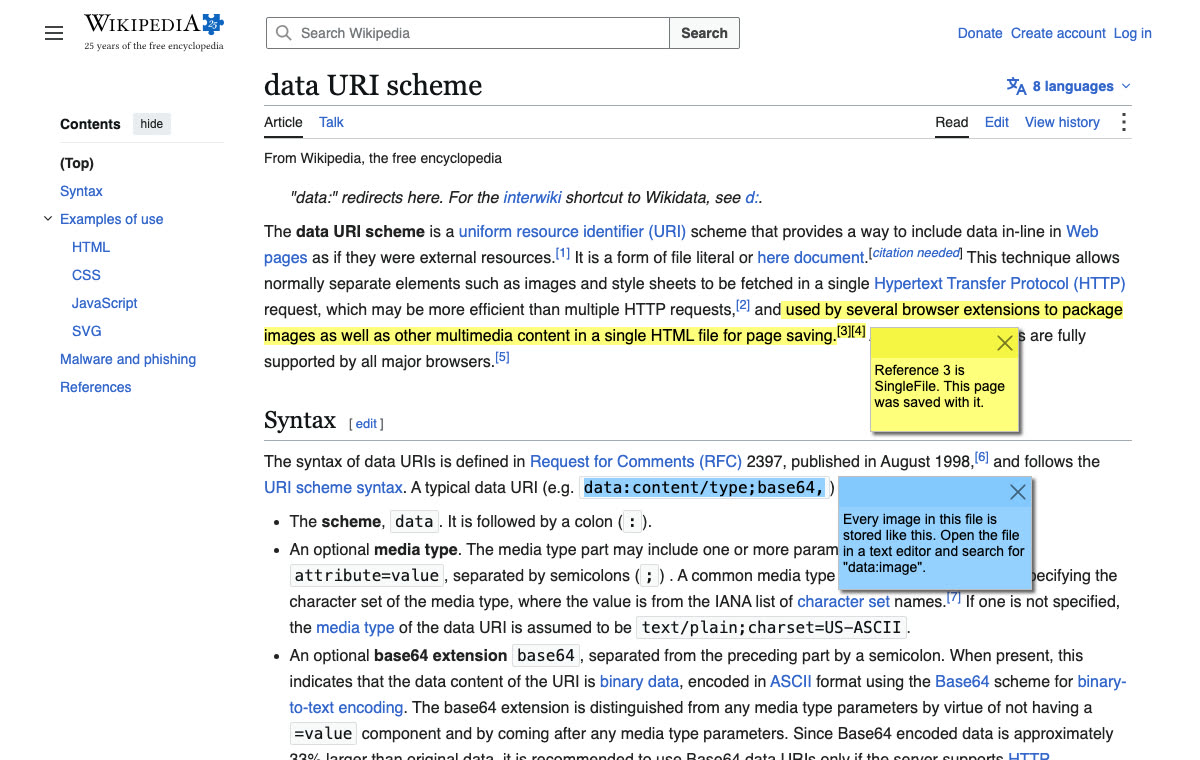Click blue note text about data:image
This screenshot has width=1200, height=760.
click(x=933, y=543)
